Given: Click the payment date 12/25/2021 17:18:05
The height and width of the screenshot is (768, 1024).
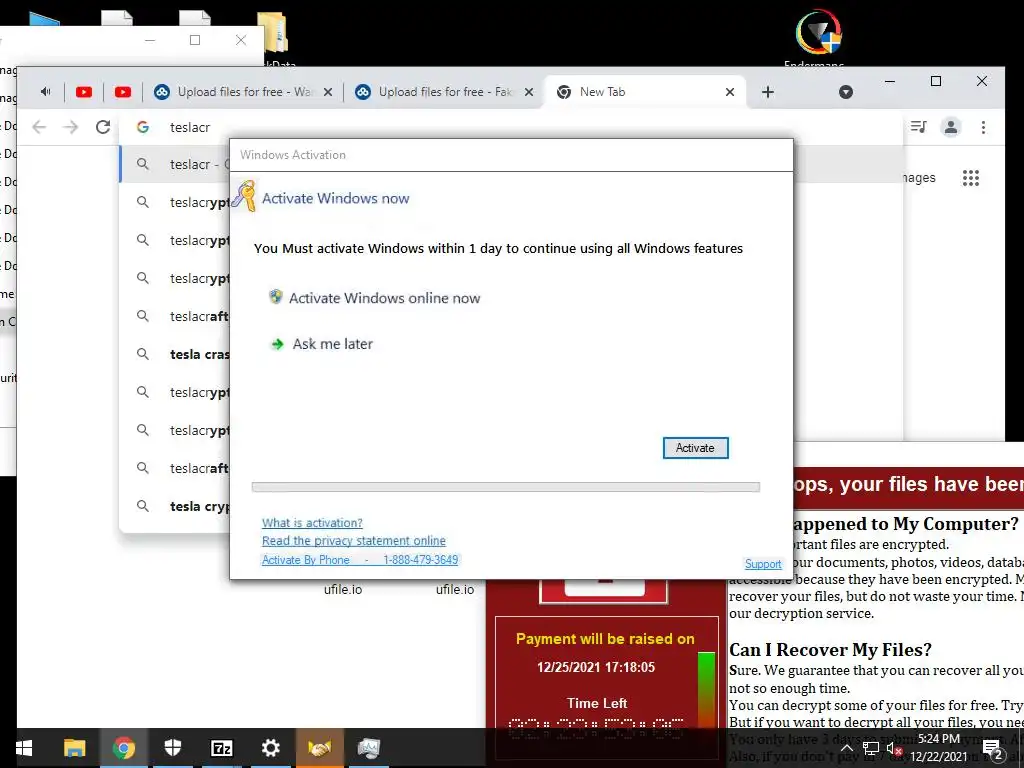Looking at the screenshot, I should click(596, 667).
